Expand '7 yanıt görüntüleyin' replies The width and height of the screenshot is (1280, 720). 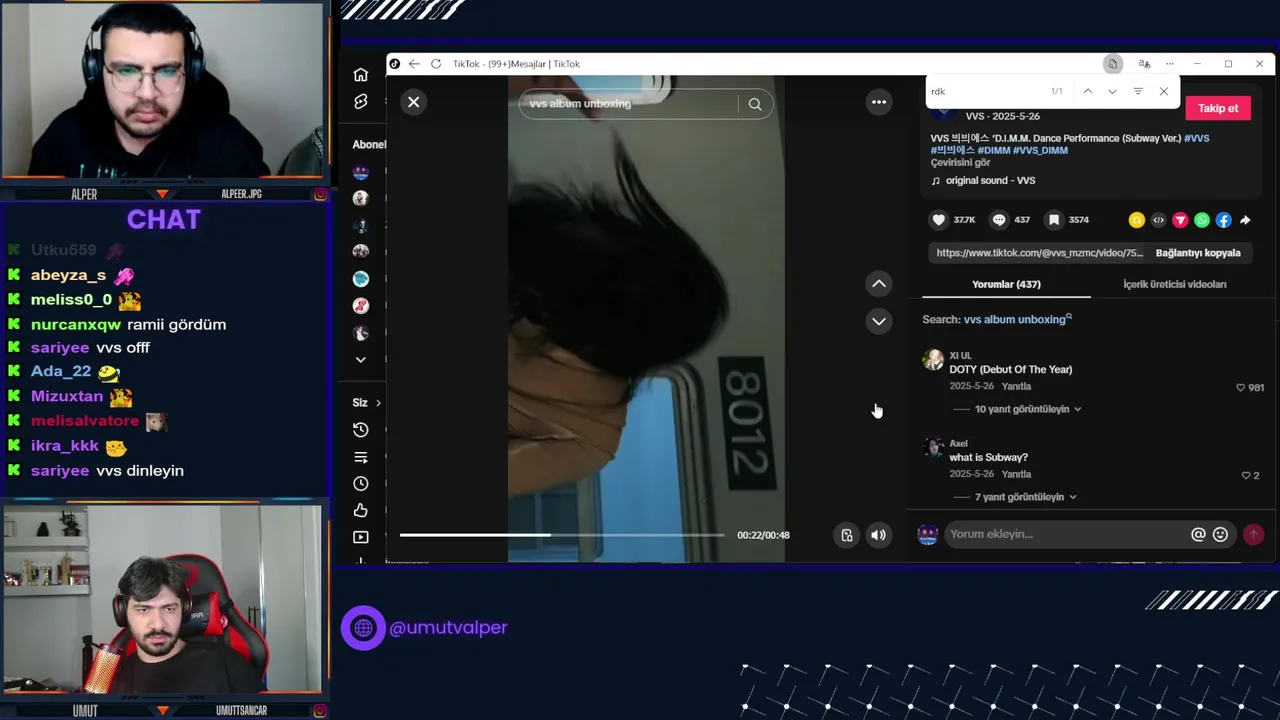click(1026, 497)
